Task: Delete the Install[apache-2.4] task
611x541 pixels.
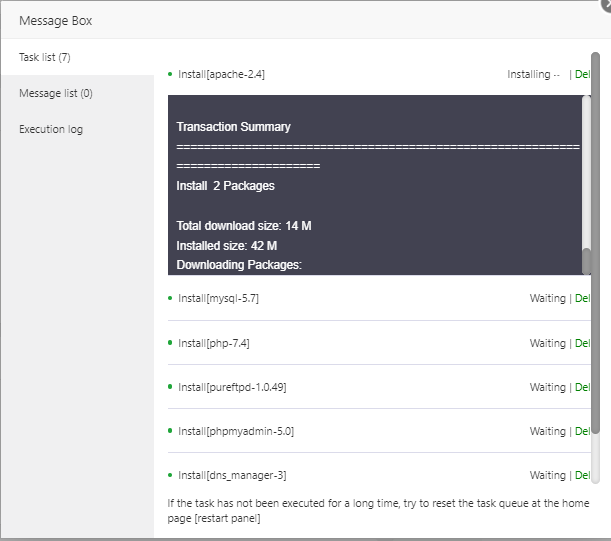Action: 582,74
